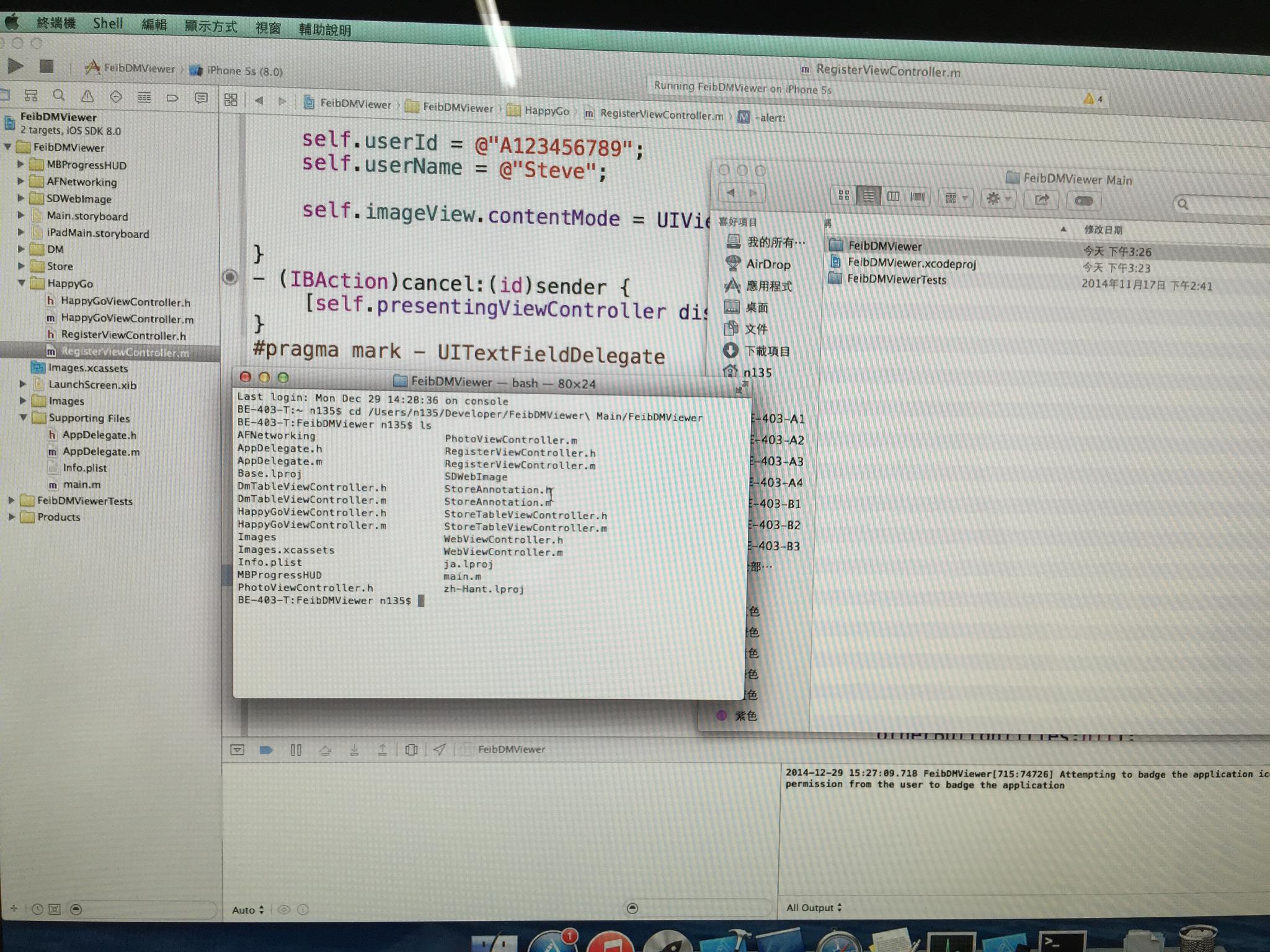Select the 紫色 purple tag in Finder

tap(737, 716)
